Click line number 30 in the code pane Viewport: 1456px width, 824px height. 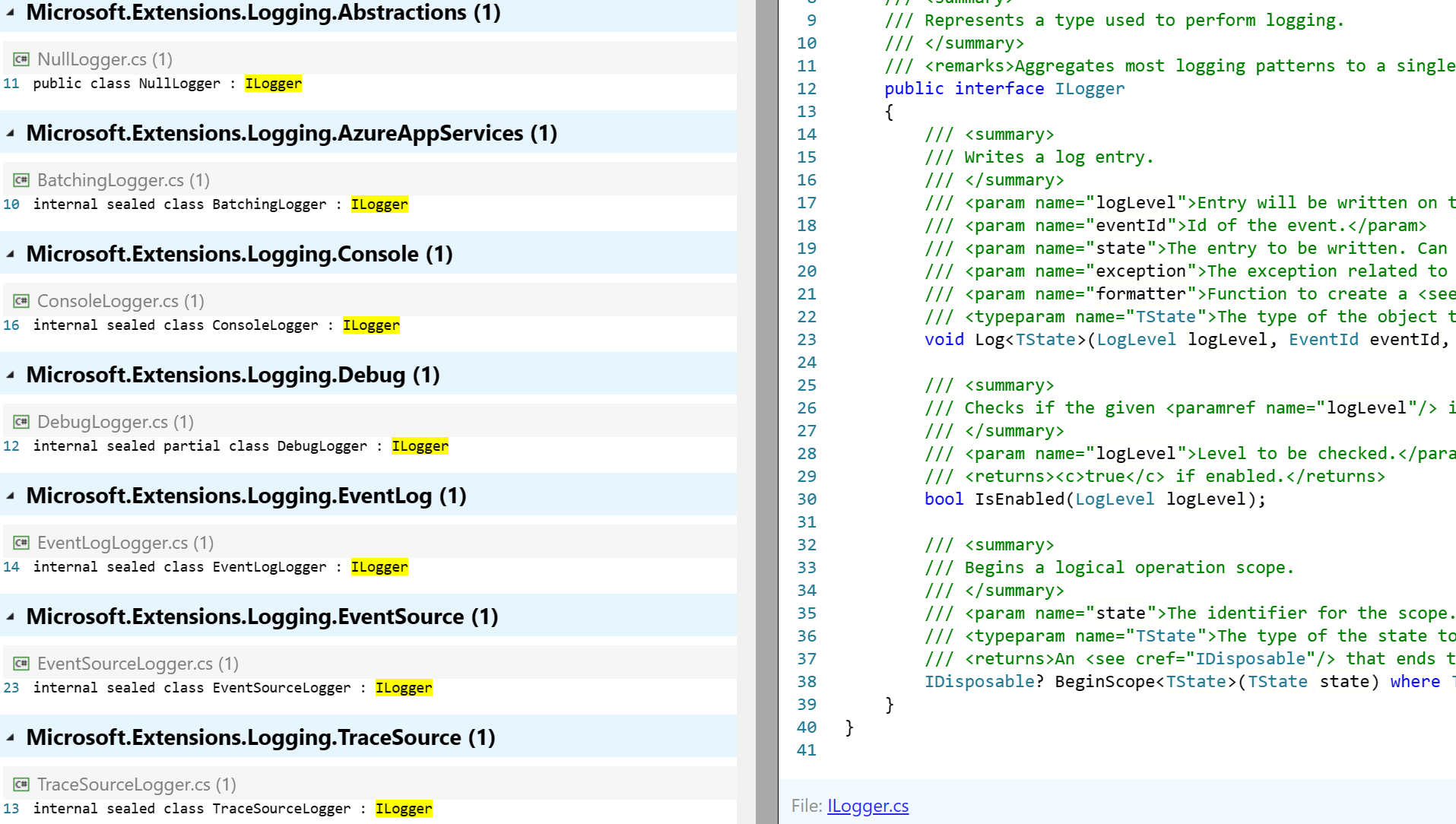tap(807, 499)
